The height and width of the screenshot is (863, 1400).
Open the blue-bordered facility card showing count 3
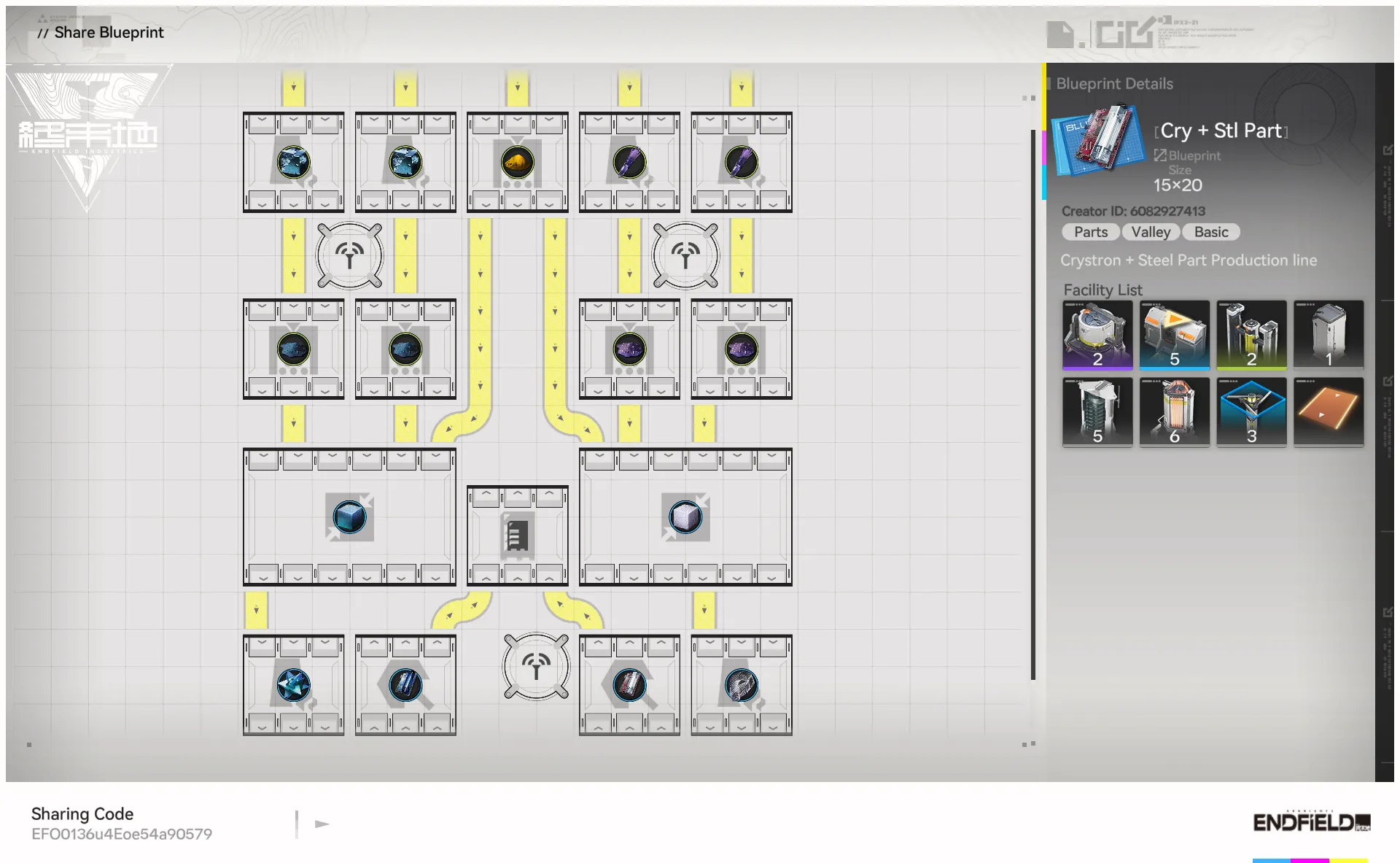pos(1251,411)
